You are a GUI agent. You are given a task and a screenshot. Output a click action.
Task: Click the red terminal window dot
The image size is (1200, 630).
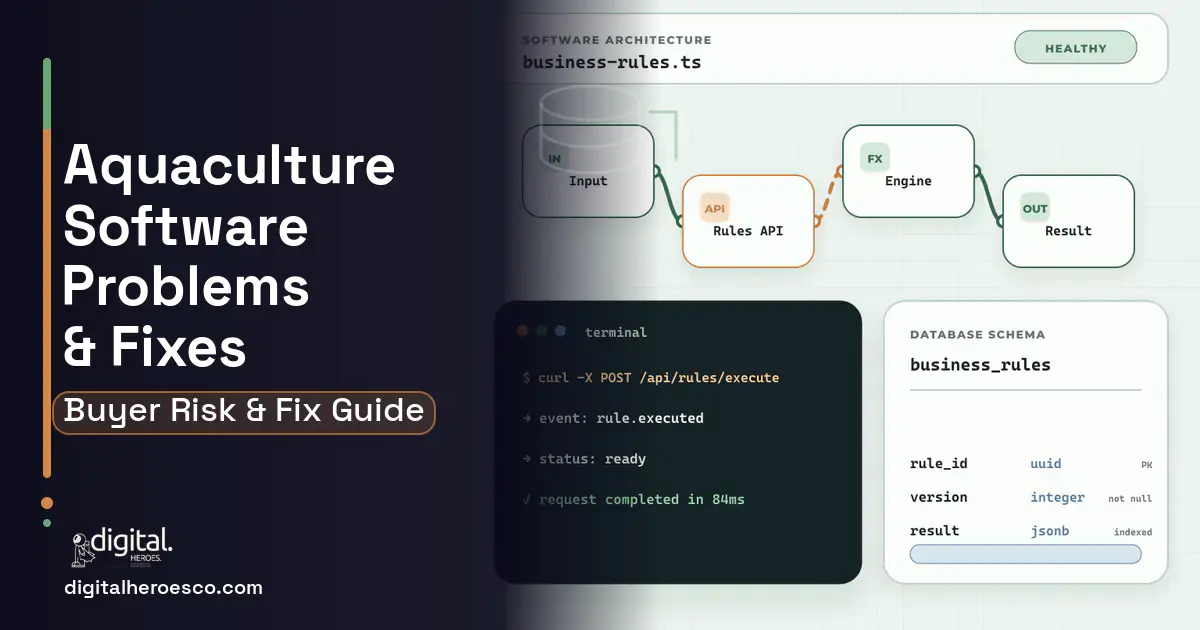click(x=522, y=331)
